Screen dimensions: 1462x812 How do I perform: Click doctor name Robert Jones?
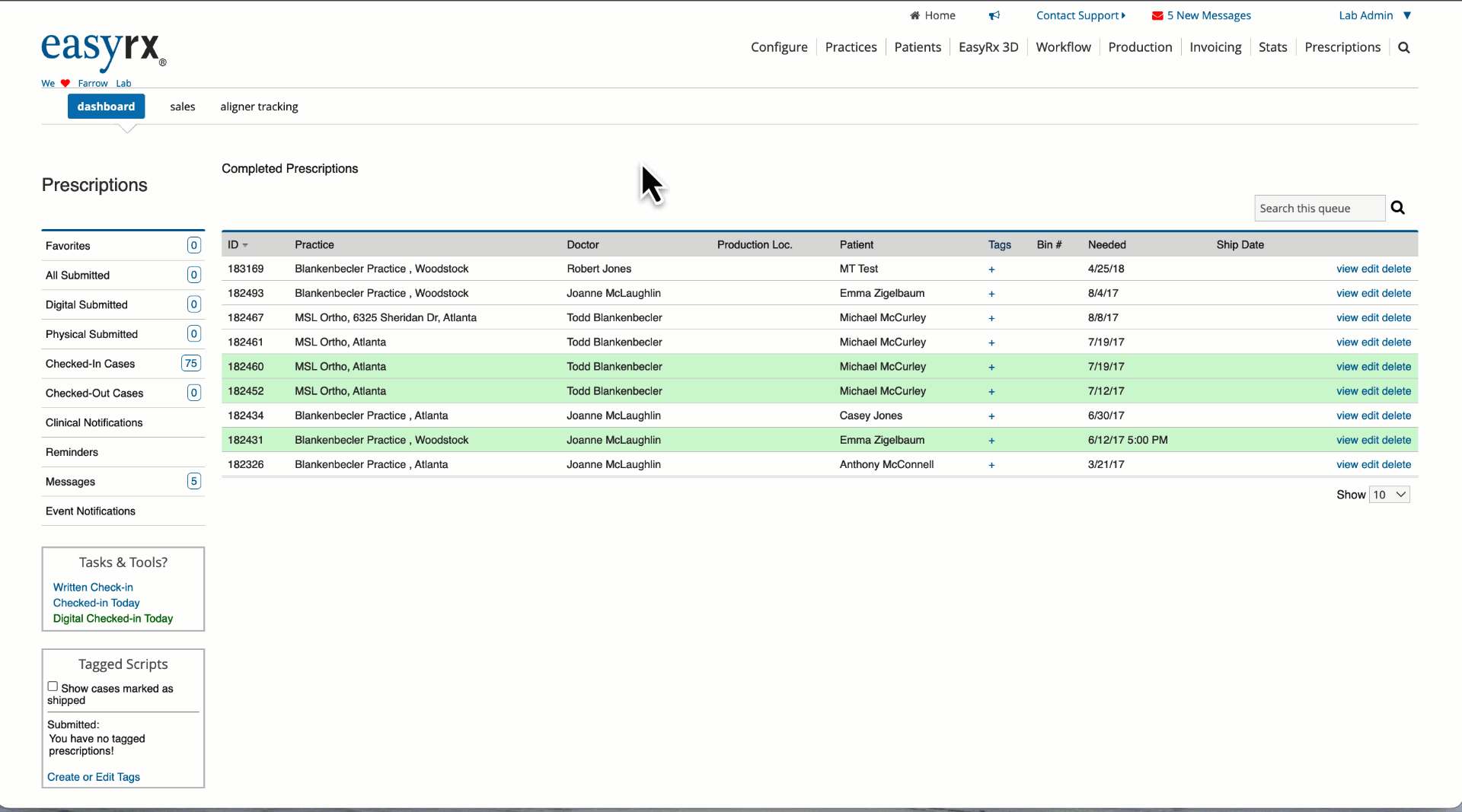[599, 269]
